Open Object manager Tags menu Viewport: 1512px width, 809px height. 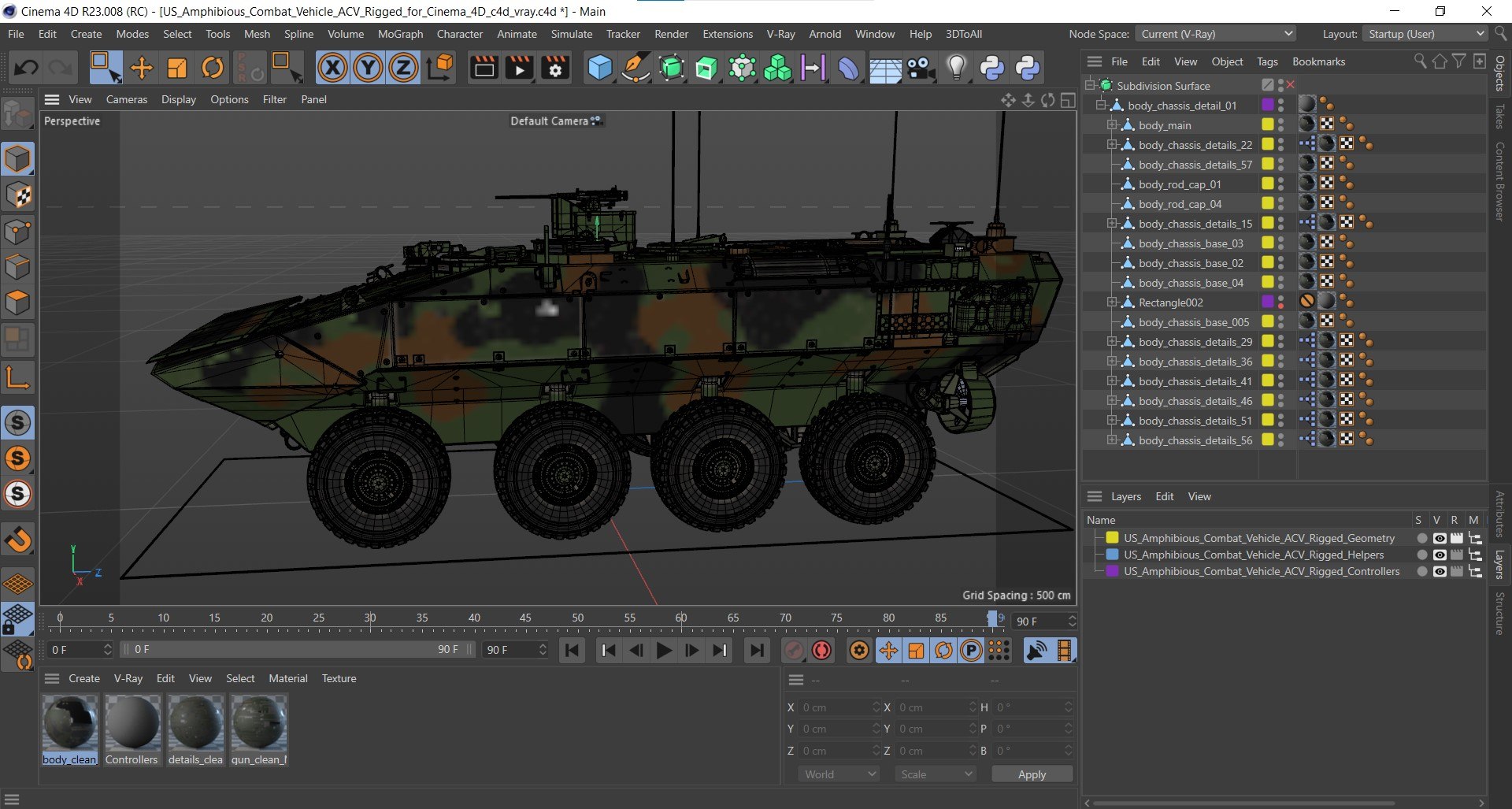pyautogui.click(x=1267, y=61)
